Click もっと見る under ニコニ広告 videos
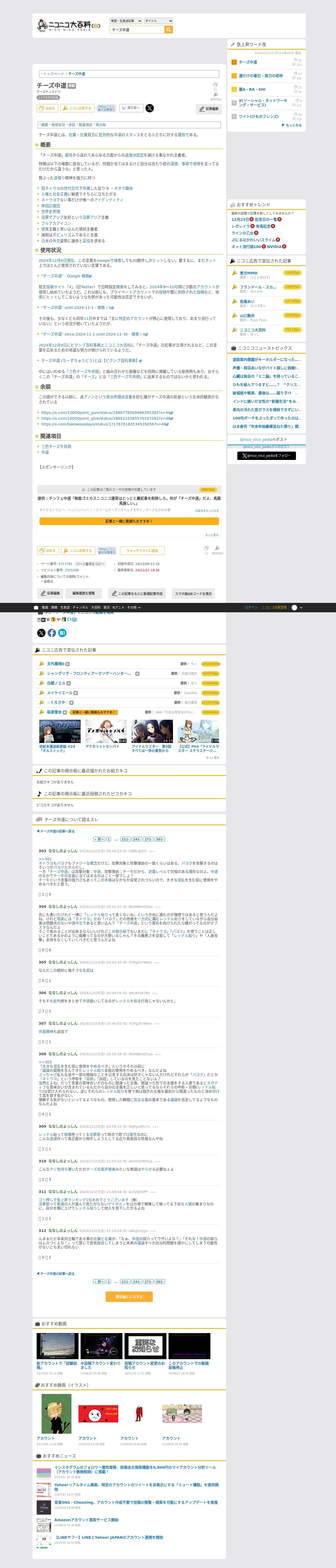336x1568 pixels. coord(212,758)
